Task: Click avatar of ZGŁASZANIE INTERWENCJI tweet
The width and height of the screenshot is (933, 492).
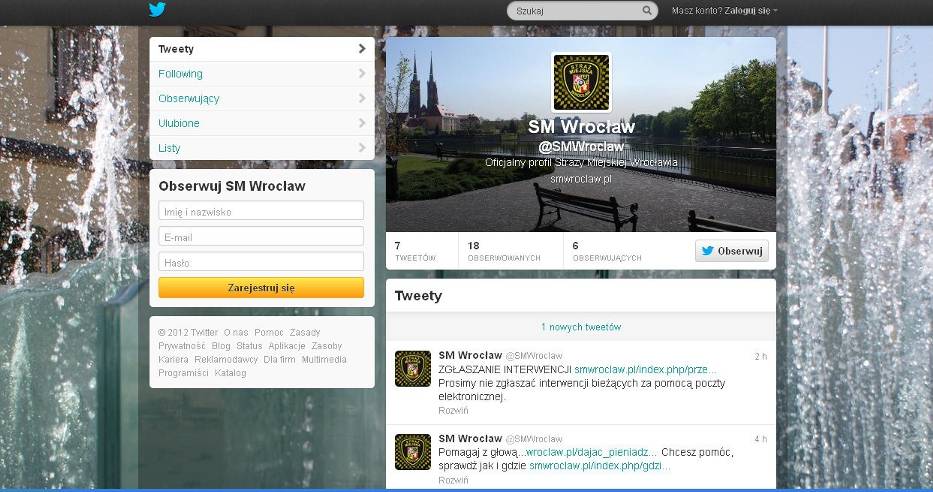Action: pyautogui.click(x=413, y=369)
